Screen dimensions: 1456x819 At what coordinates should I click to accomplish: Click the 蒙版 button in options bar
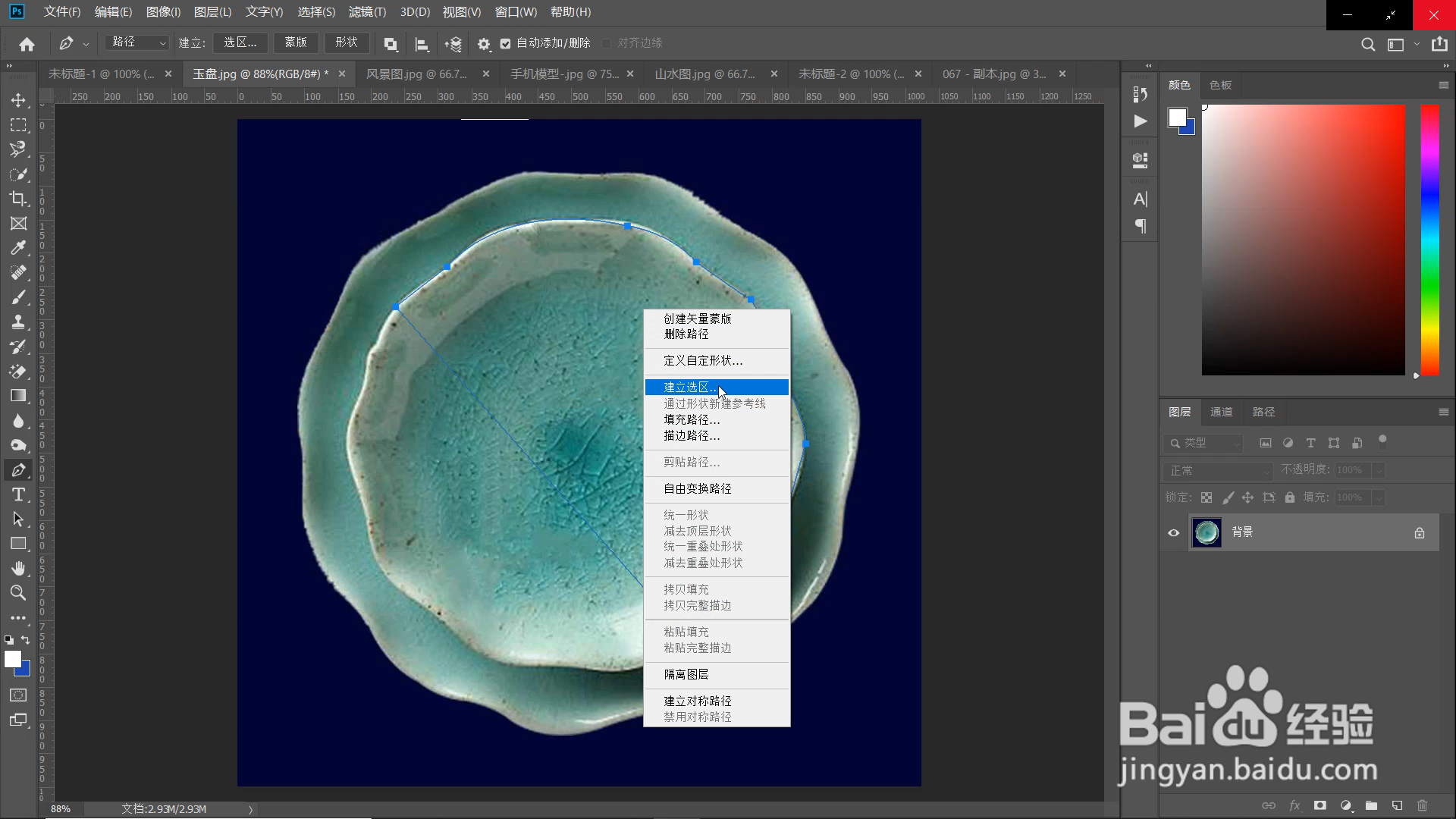(296, 43)
